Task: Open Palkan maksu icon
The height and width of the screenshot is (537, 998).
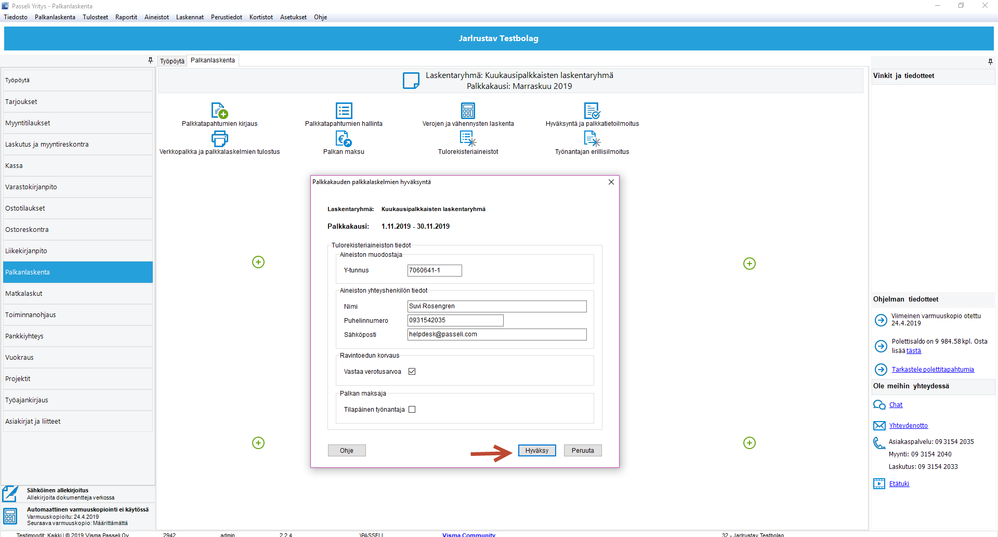Action: click(x=344, y=139)
